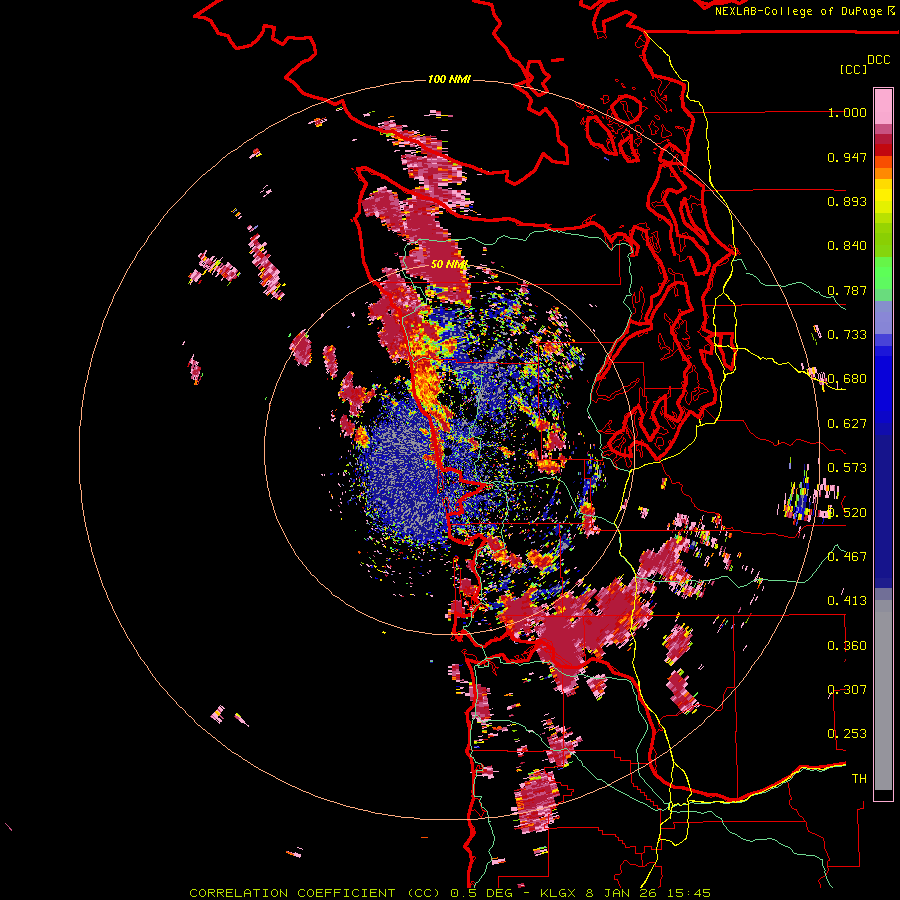The image size is (900, 900).
Task: Click the 0.680 legend value
Action: [x=847, y=379]
